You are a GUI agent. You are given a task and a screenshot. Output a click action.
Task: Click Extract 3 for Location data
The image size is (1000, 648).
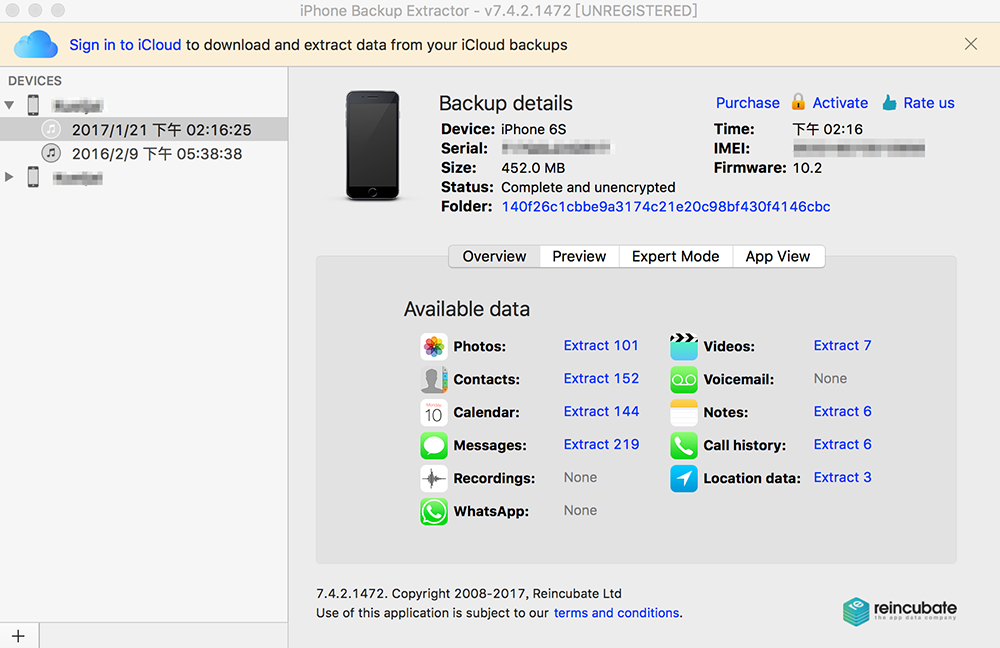coord(842,478)
